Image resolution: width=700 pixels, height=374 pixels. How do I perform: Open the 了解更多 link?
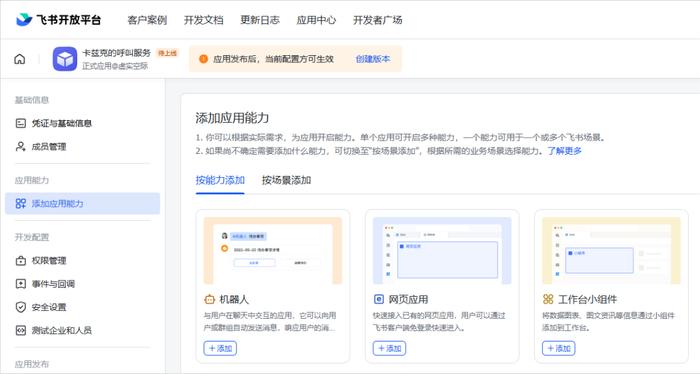tap(565, 151)
